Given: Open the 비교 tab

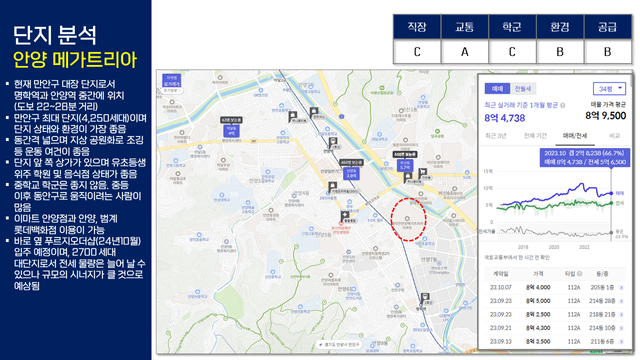Looking at the screenshot, I should (x=614, y=136).
